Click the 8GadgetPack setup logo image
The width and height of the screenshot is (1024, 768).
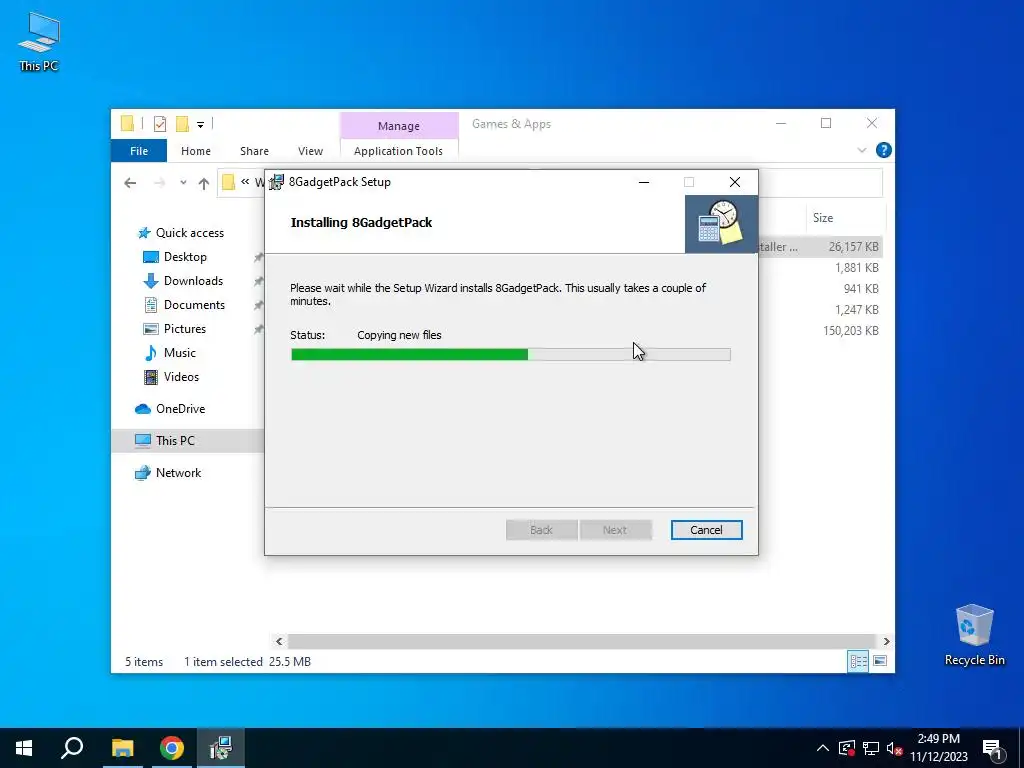(721, 224)
